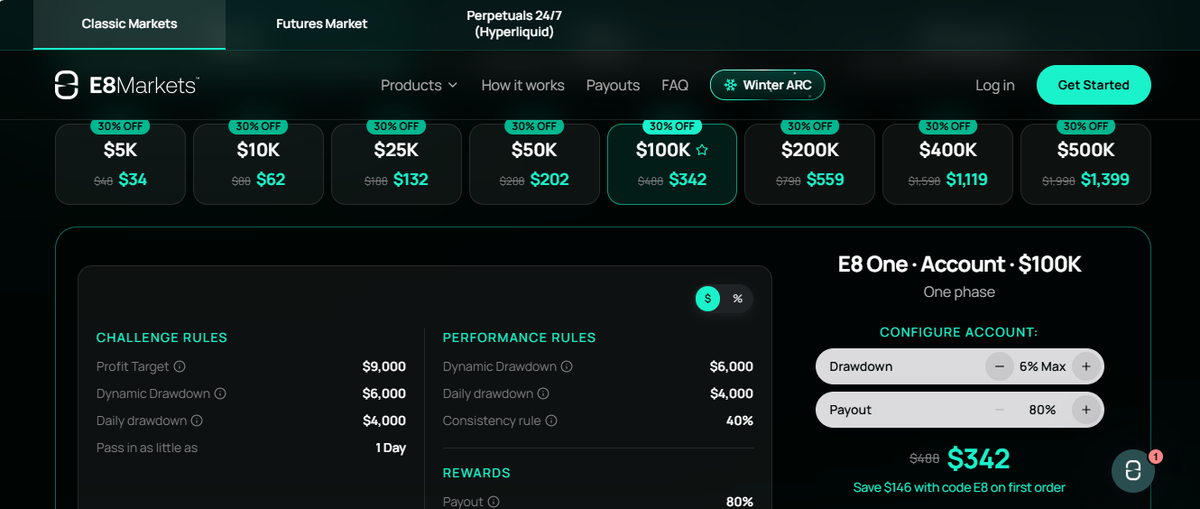Increase Drawdown with the plus button
The width and height of the screenshot is (1200, 509).
[x=1086, y=367]
